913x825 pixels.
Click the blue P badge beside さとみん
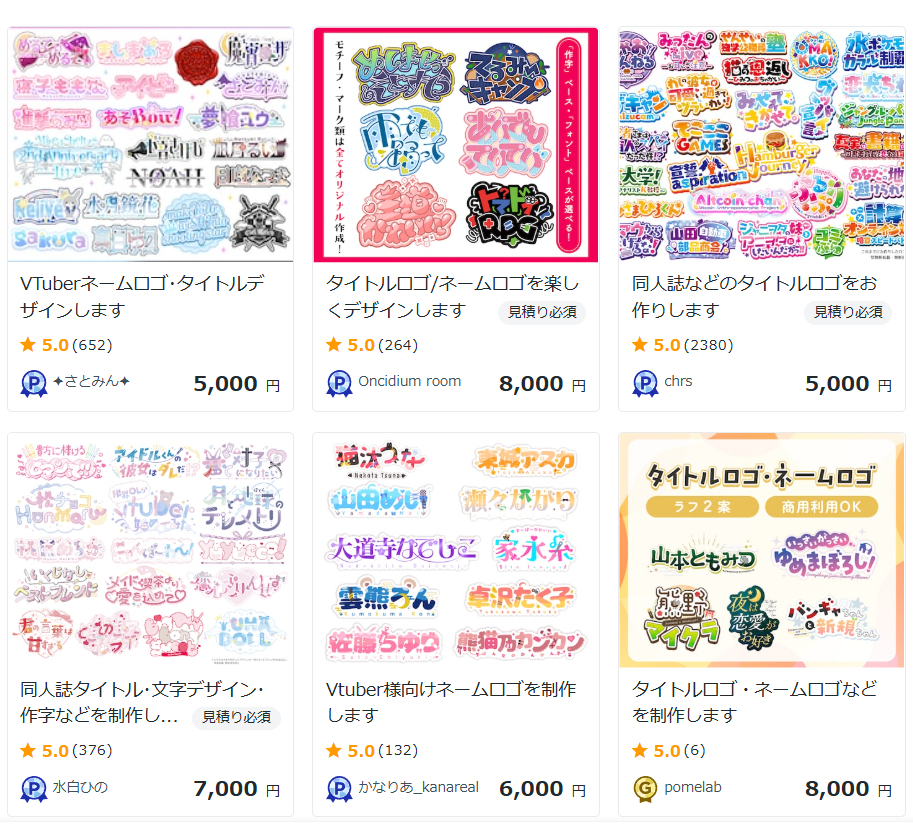(34, 384)
